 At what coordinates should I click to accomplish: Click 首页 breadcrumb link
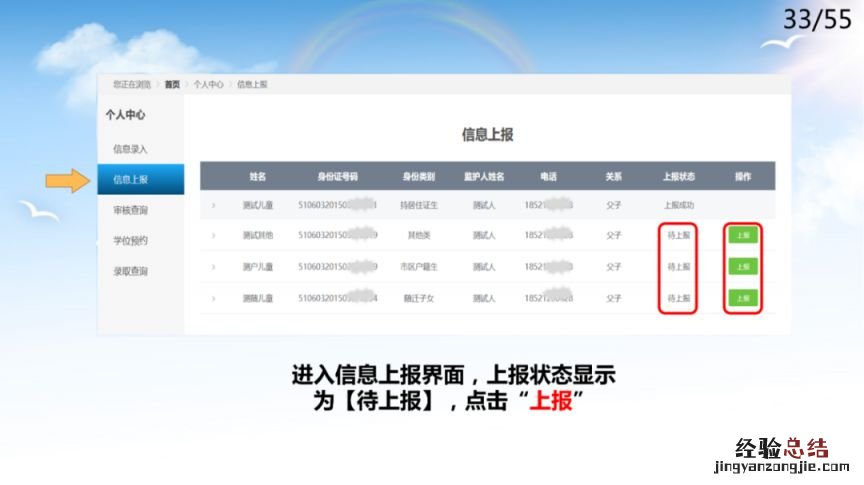pos(172,84)
